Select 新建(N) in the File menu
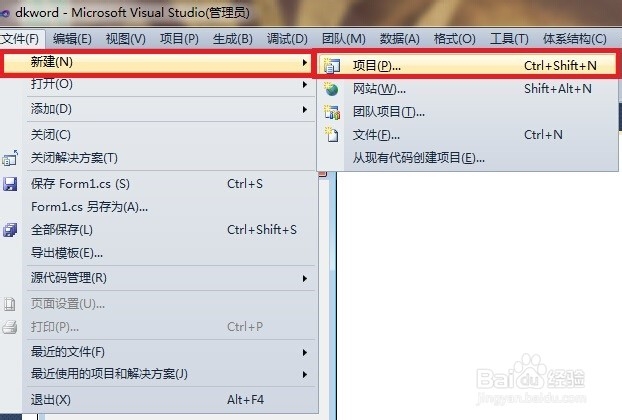 [x=157, y=62]
